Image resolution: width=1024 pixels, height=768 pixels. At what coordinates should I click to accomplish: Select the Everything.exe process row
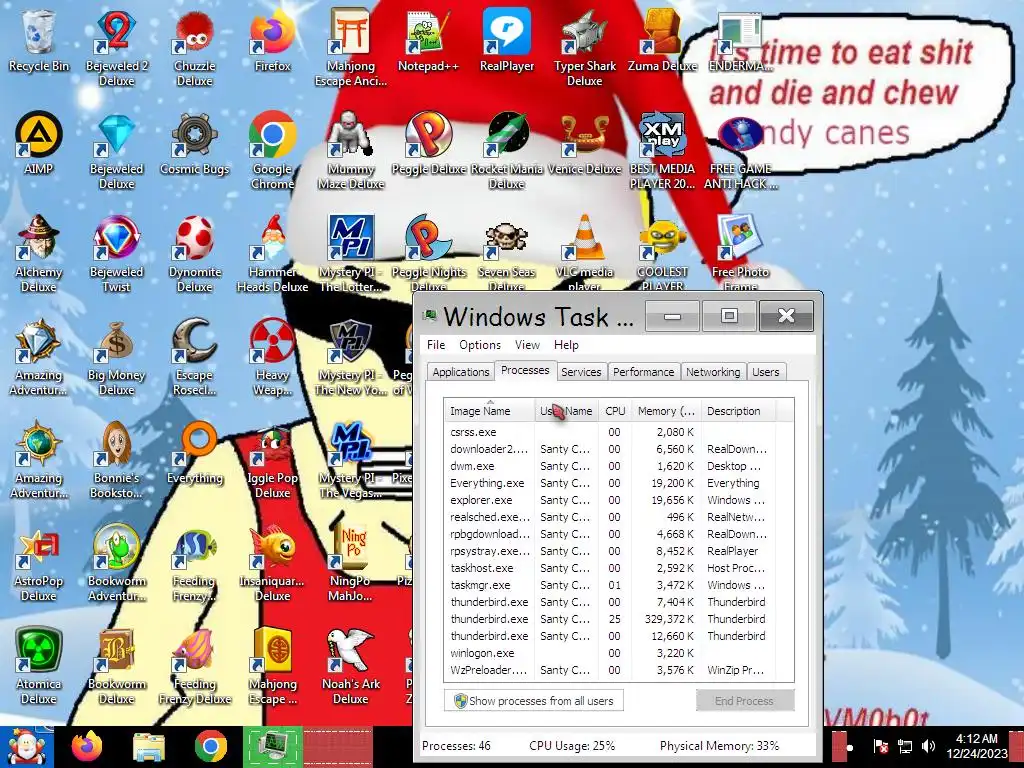coord(618,483)
